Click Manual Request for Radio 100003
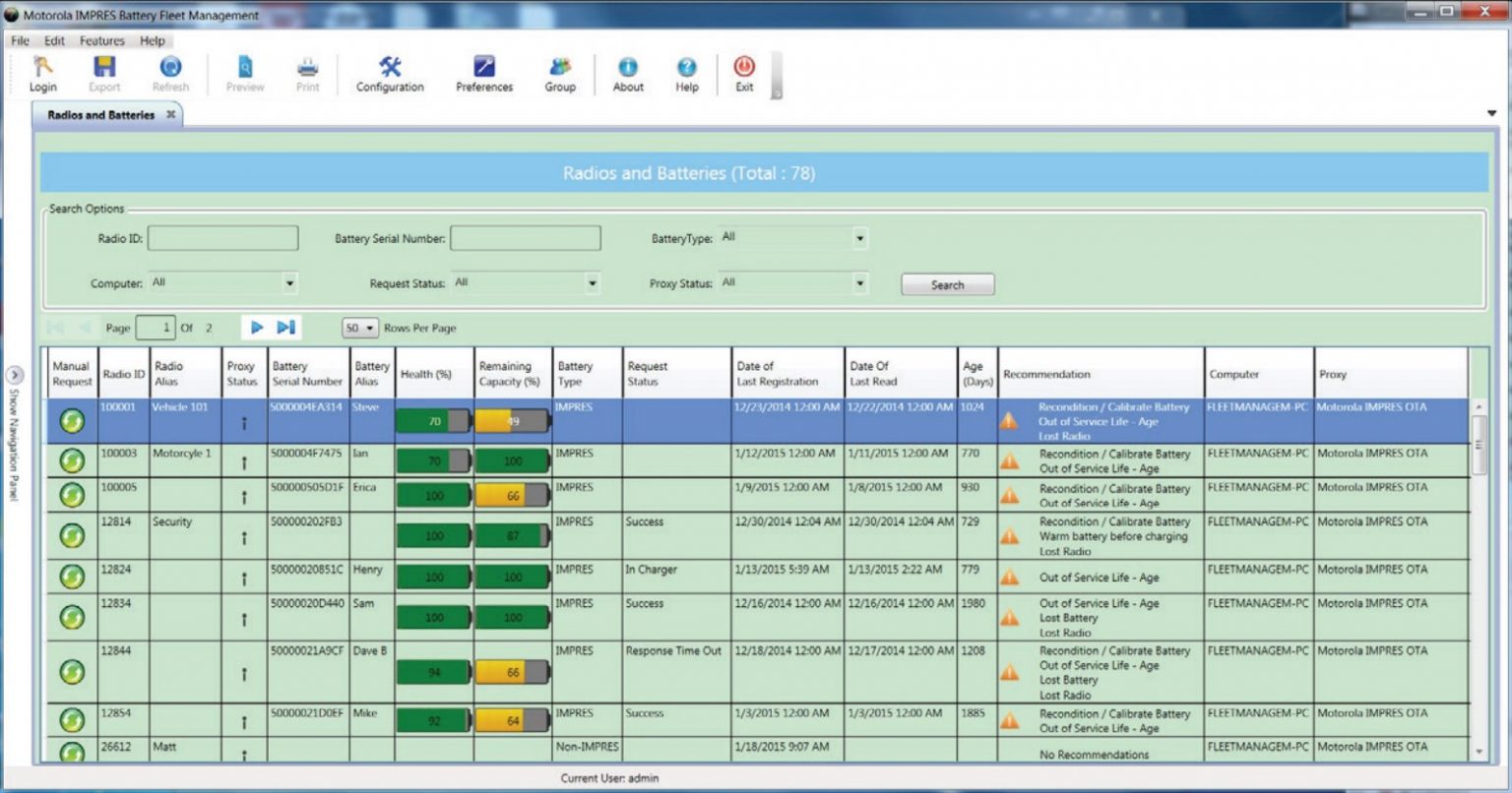 coord(70,460)
